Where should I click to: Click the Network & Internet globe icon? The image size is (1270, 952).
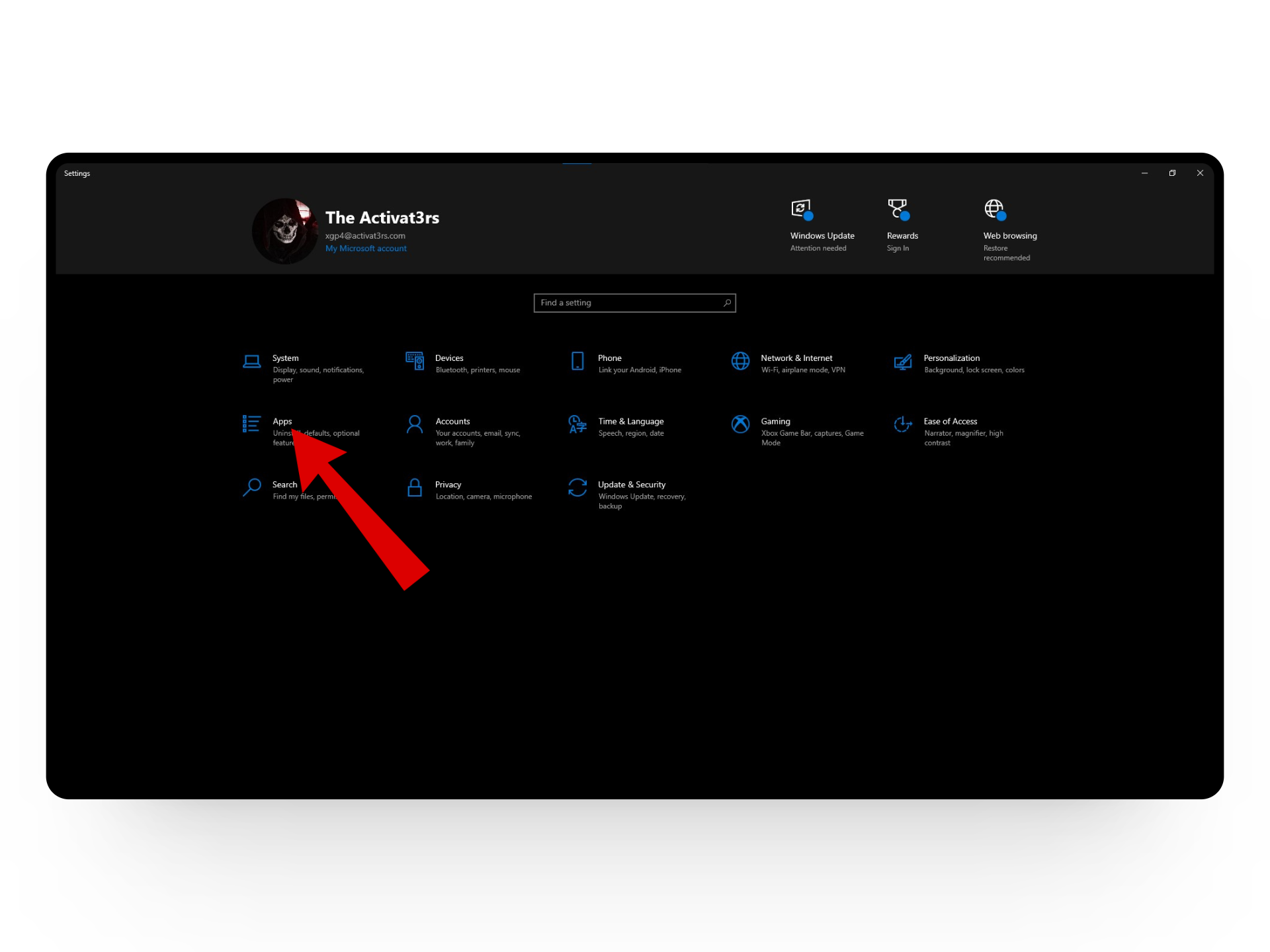(x=740, y=361)
